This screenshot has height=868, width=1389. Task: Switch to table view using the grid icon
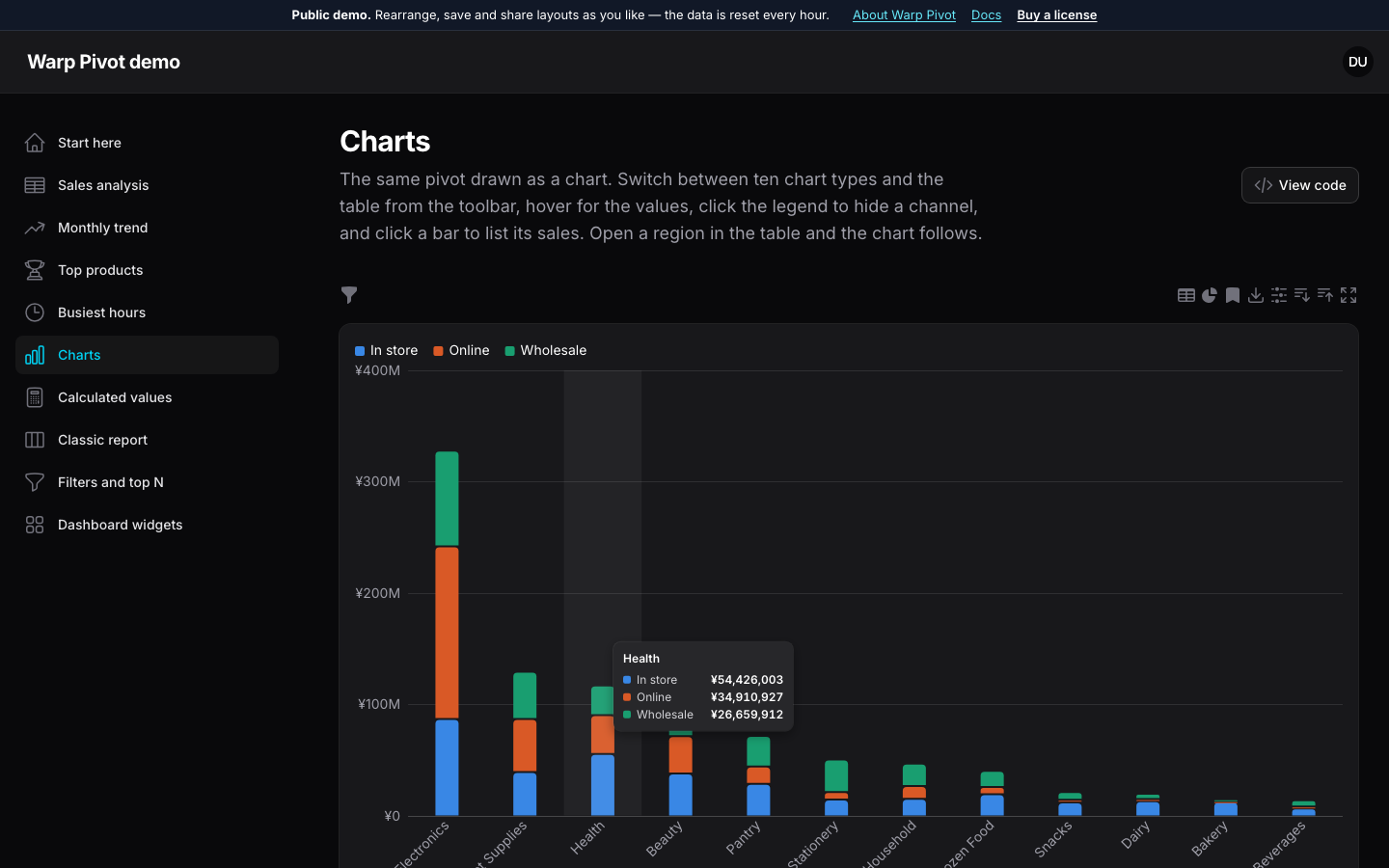pos(1186,295)
